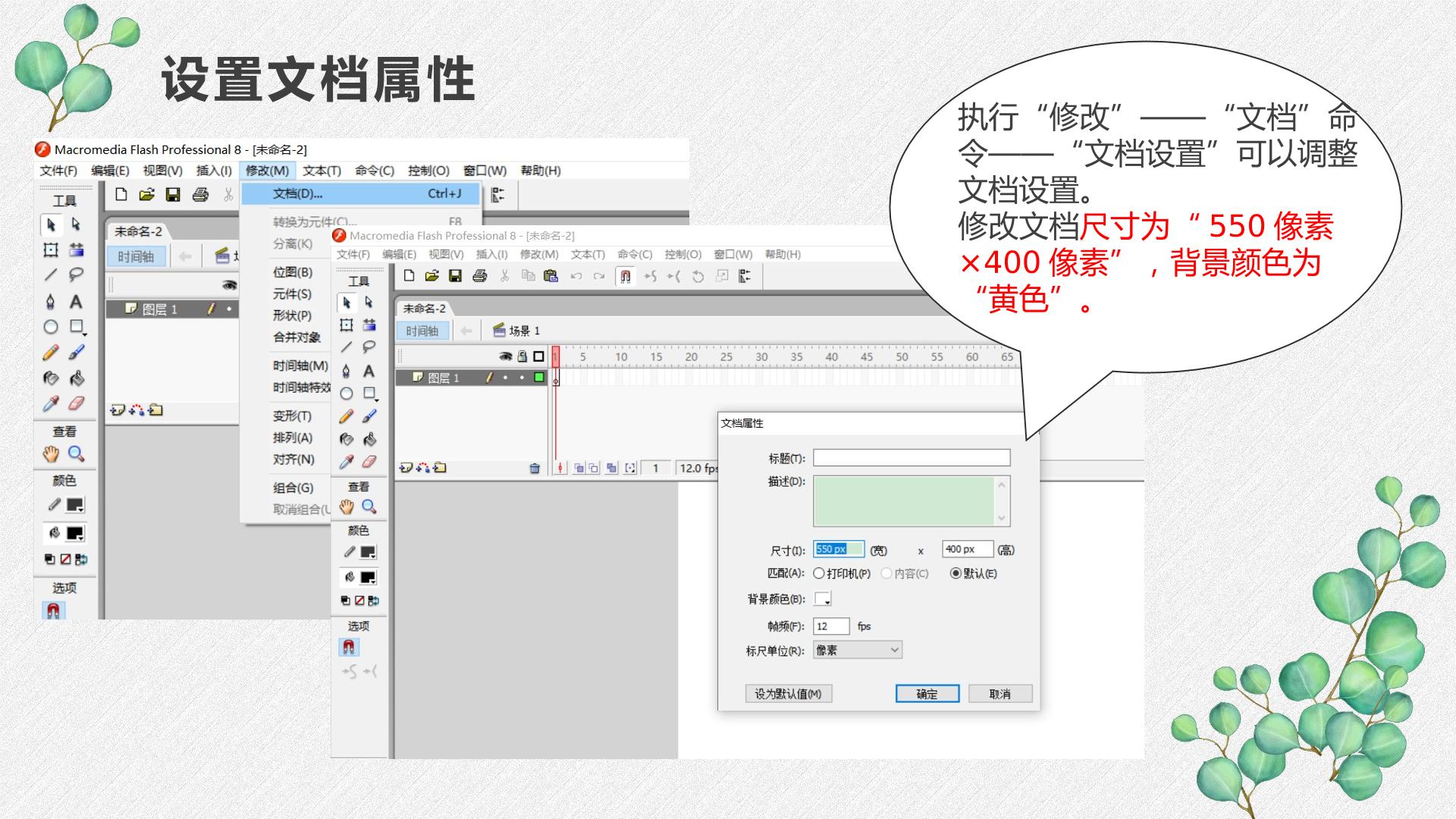Viewport: 1456px width, 819px height.
Task: Expand the 位图(B) submenu
Action: tap(293, 272)
